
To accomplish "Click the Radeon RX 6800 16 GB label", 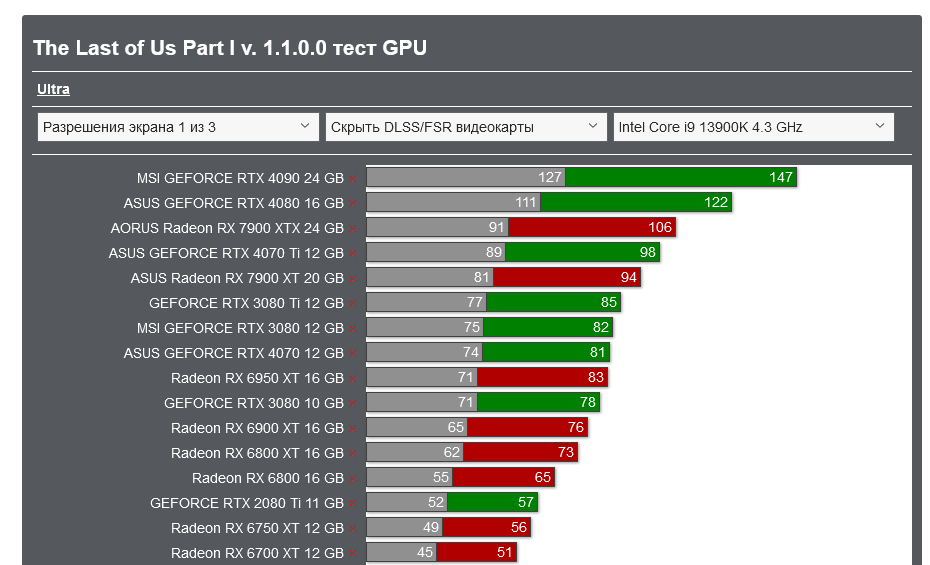I will point(267,478).
